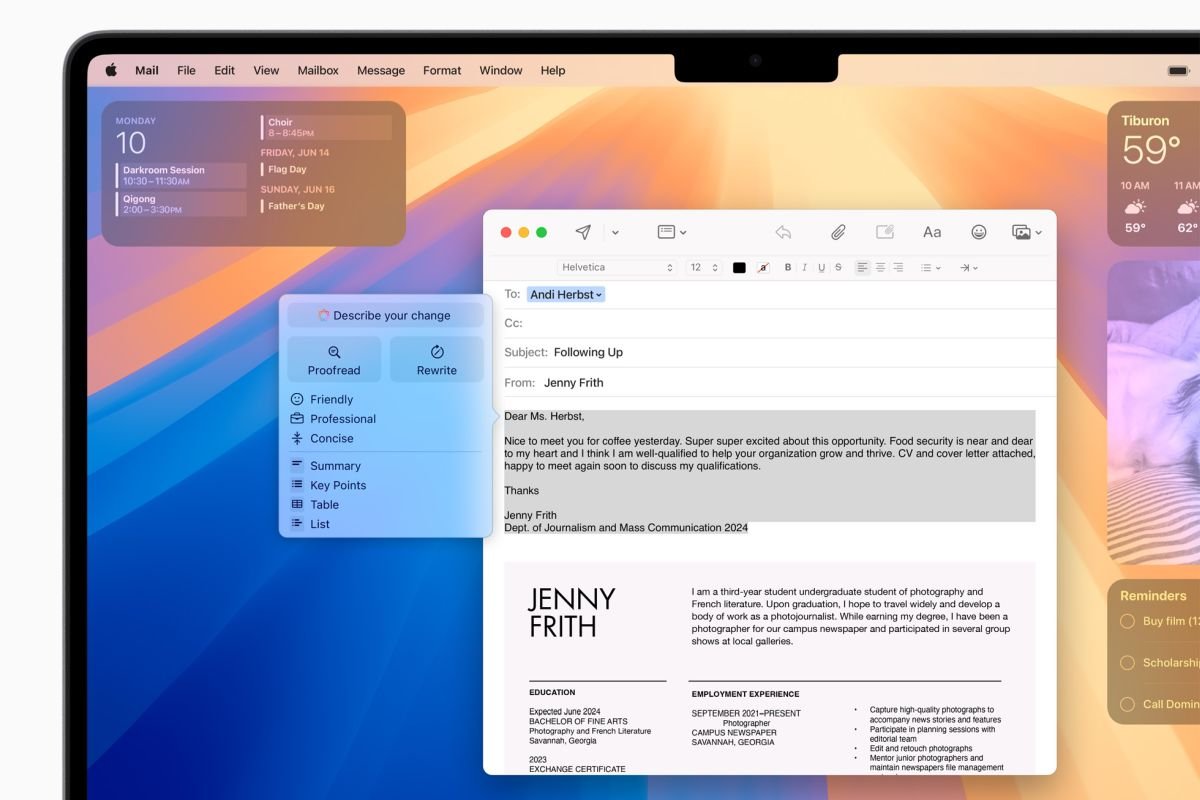Click the From field Jenny Frith
The image size is (1200, 800).
[x=770, y=382]
